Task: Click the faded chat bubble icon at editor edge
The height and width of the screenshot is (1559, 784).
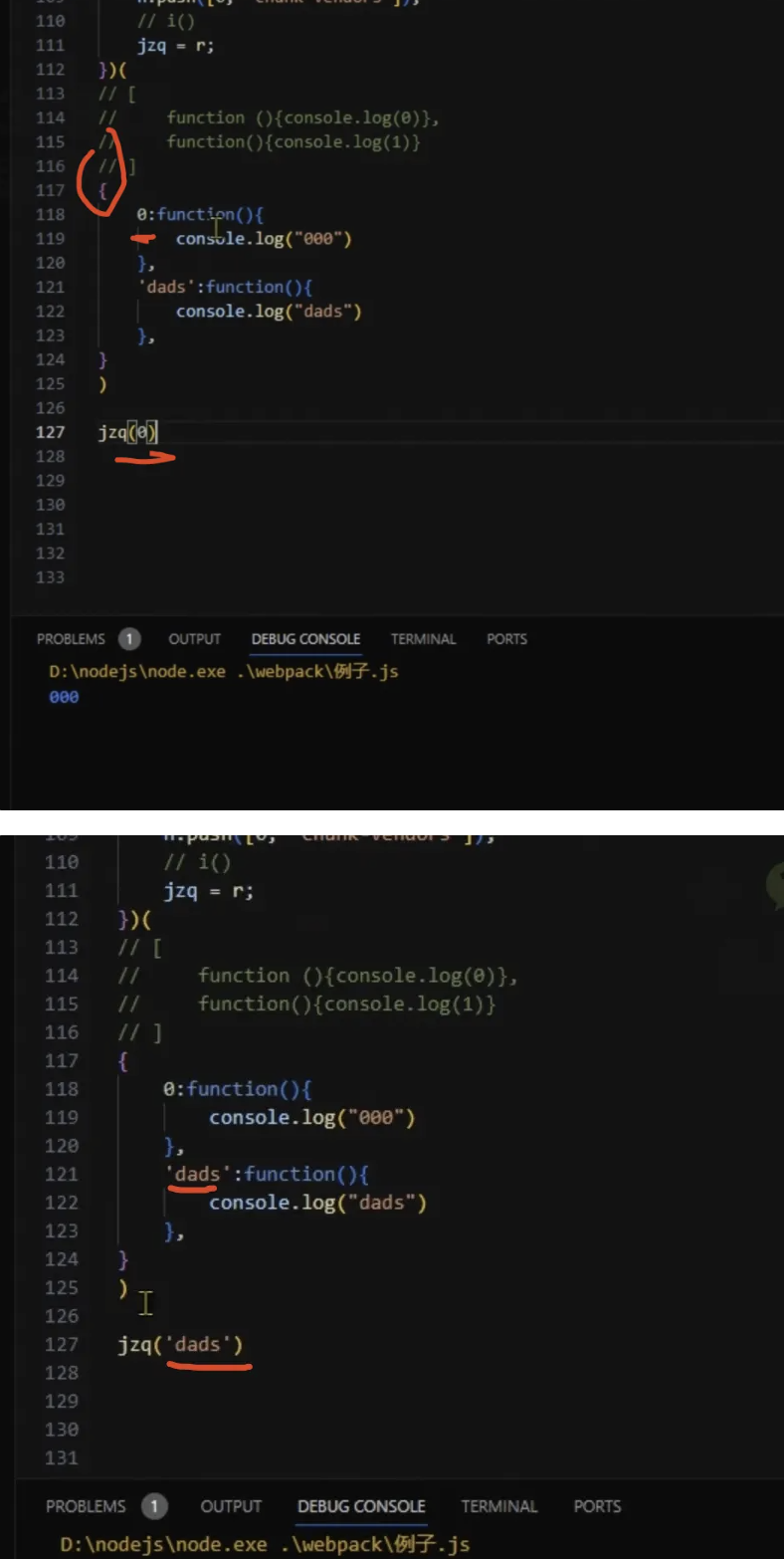Action: 774,885
